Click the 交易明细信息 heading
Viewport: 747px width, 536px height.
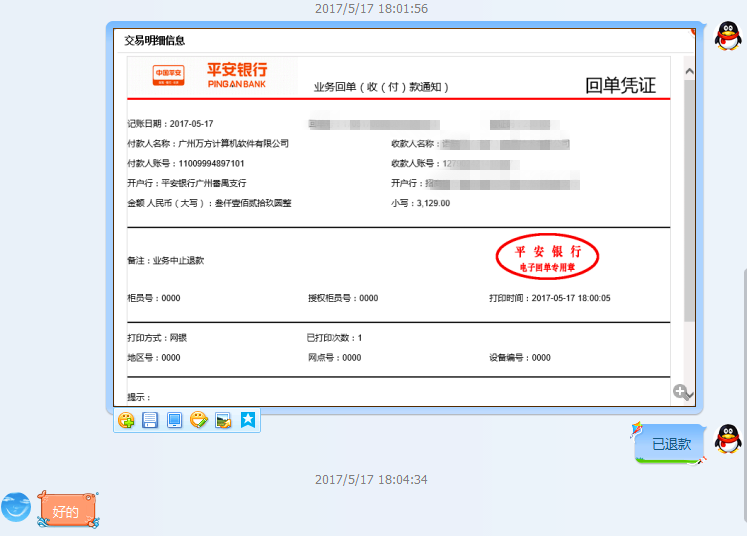tap(154, 40)
